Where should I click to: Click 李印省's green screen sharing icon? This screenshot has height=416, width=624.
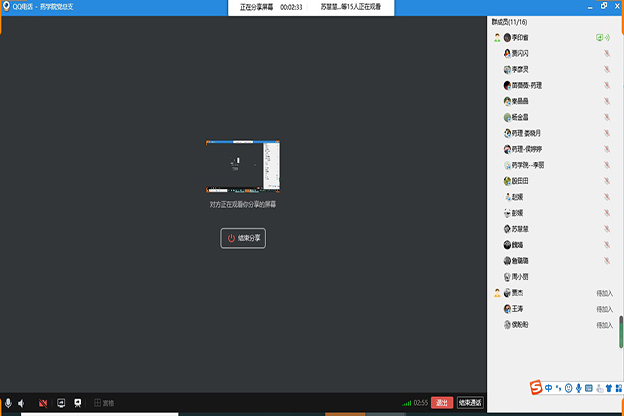click(x=599, y=37)
